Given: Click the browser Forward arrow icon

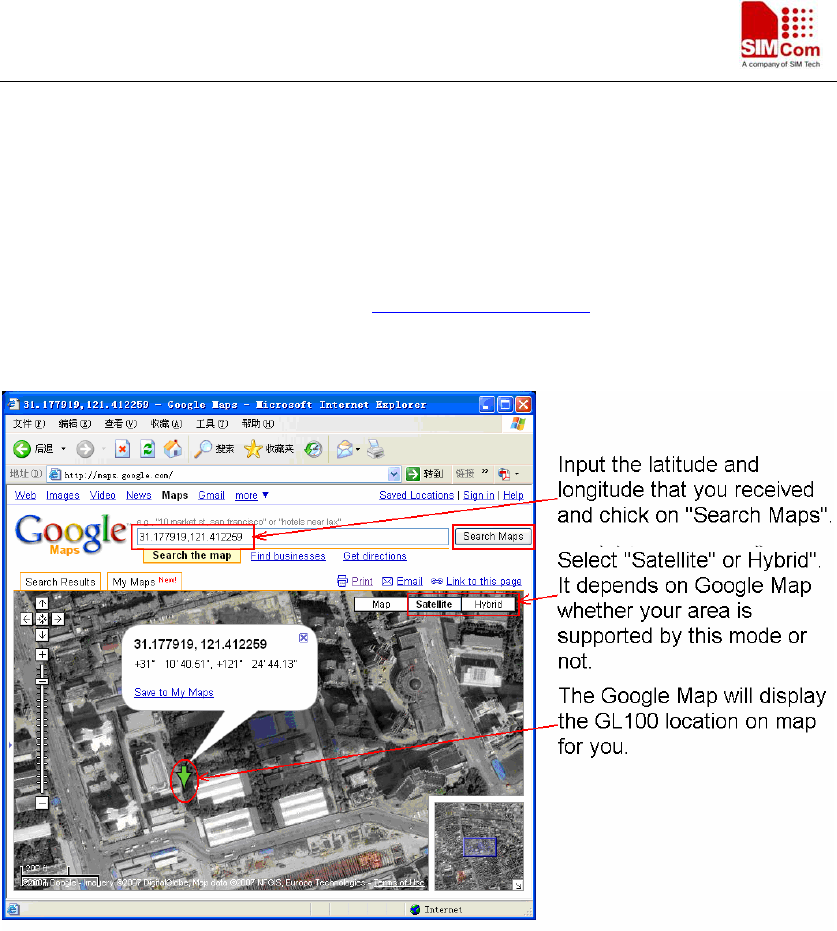Looking at the screenshot, I should [x=85, y=449].
